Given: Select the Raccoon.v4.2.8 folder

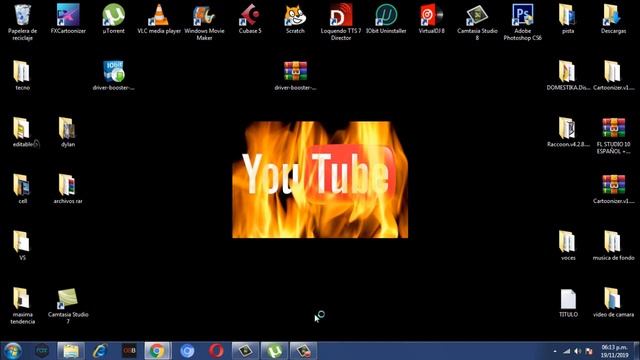Looking at the screenshot, I should [568, 128].
